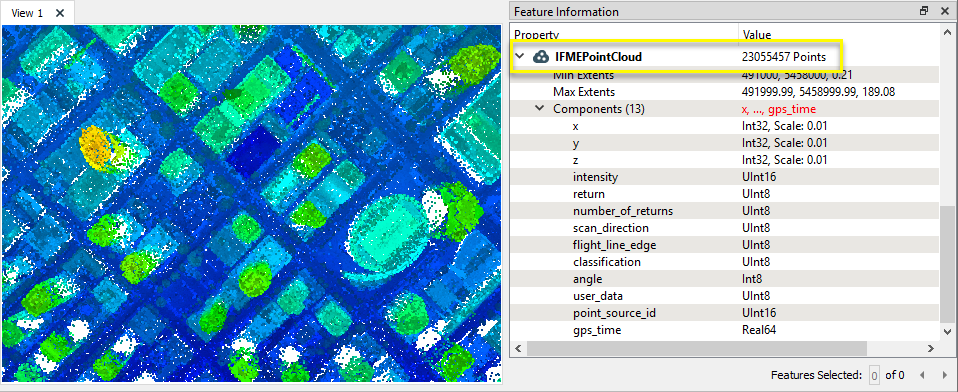Select the classification component row
Viewport: 958px width, 392px height.
pyautogui.click(x=725, y=262)
